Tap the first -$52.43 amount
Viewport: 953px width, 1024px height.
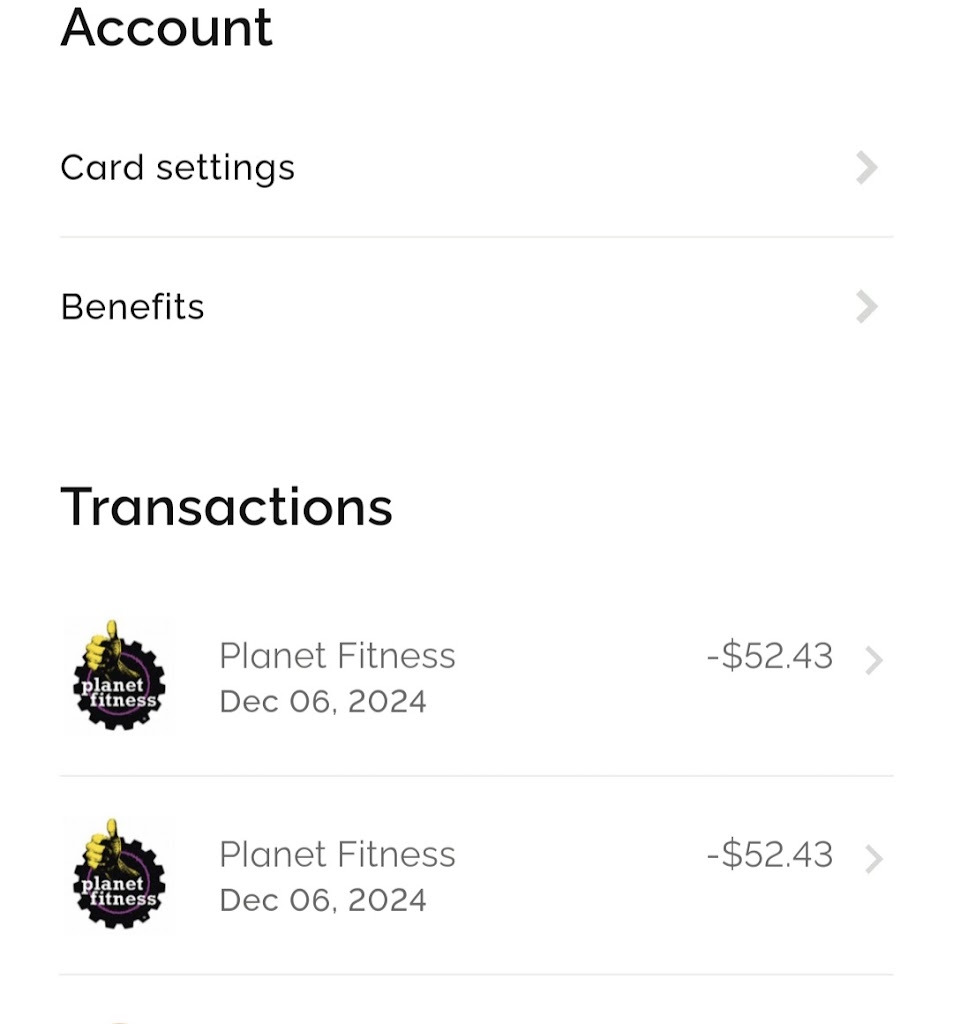coord(769,656)
